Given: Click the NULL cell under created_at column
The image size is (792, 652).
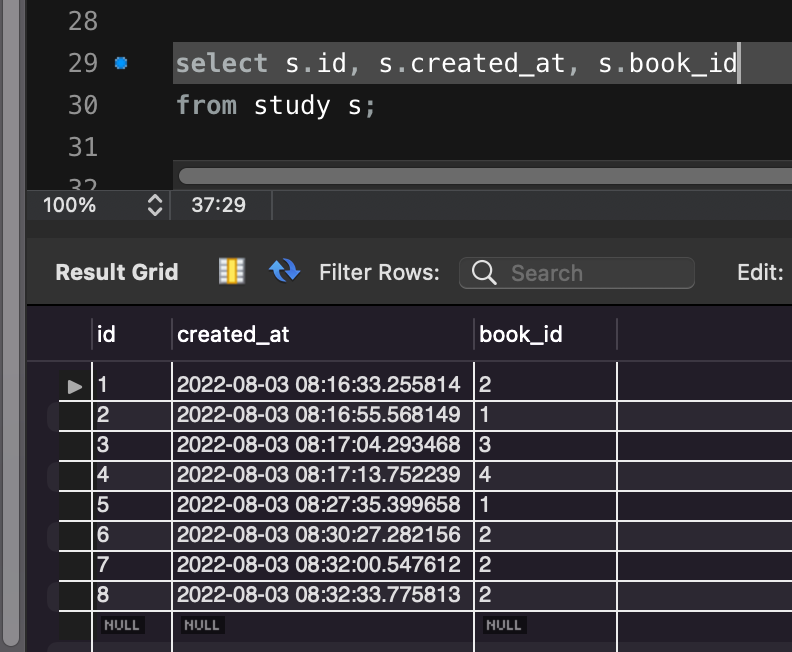Looking at the screenshot, I should [202, 625].
